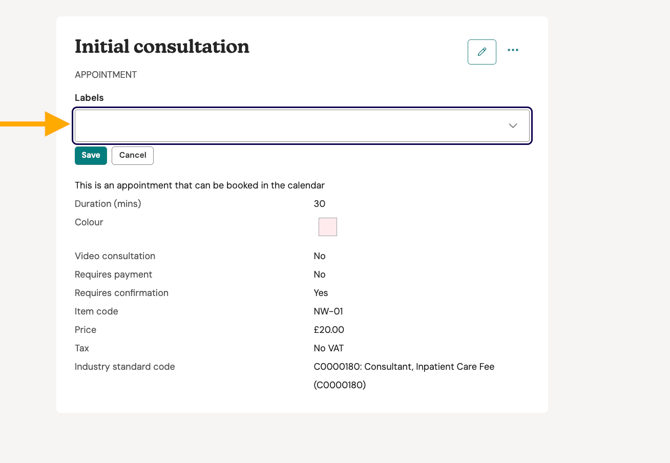Select the pink Colour swatch

[x=327, y=227]
